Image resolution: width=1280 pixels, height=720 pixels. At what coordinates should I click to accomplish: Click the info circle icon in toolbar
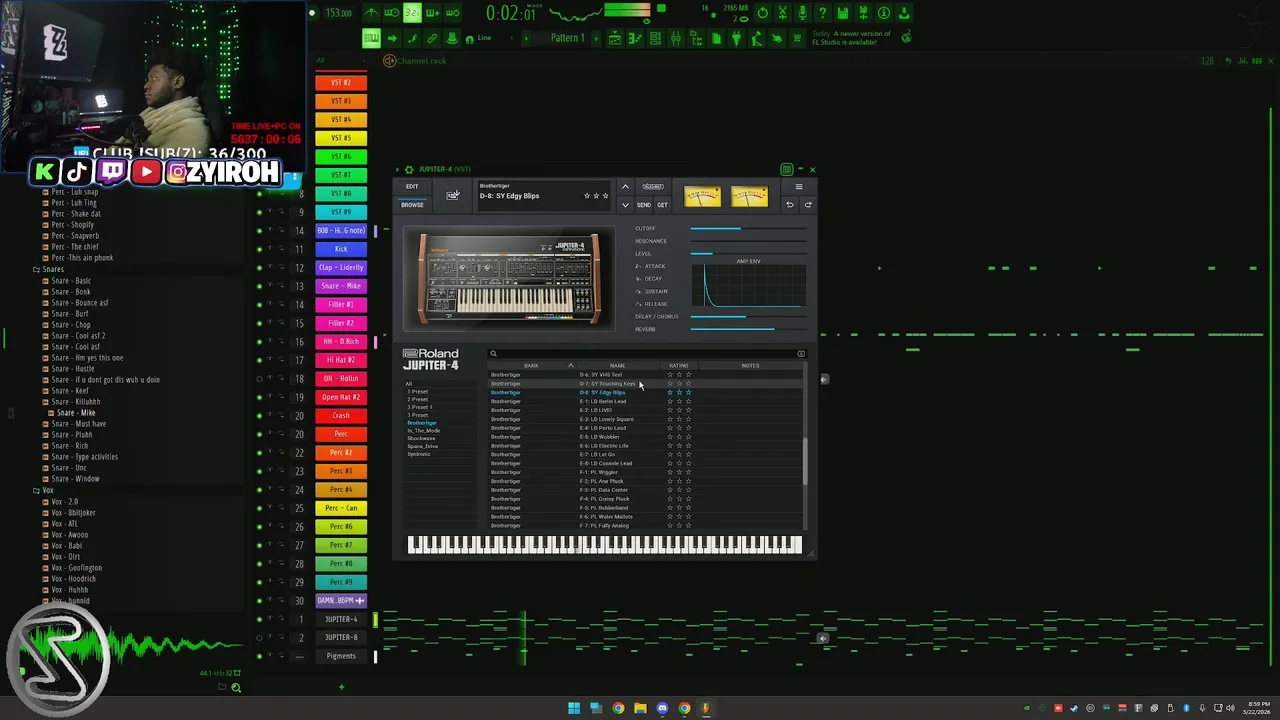point(883,13)
